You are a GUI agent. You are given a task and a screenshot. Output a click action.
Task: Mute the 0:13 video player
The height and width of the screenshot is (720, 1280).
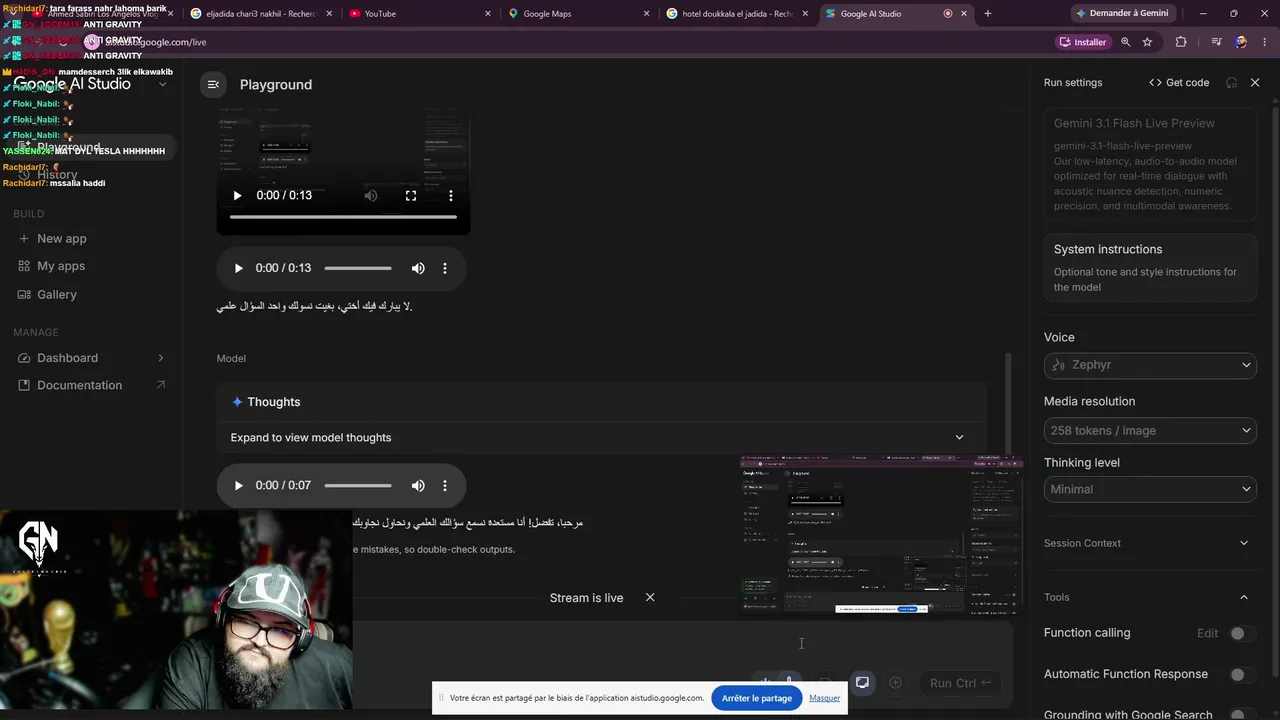click(371, 196)
